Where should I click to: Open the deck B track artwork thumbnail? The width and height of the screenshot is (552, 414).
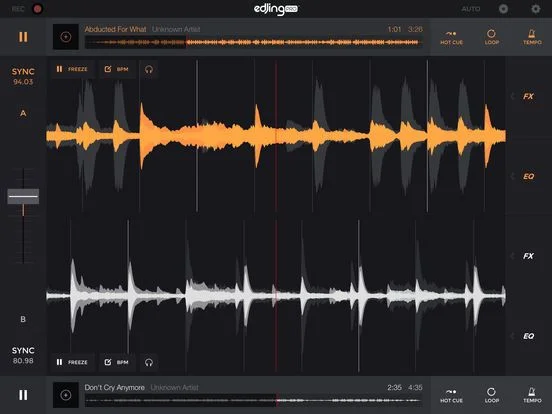click(x=65, y=395)
